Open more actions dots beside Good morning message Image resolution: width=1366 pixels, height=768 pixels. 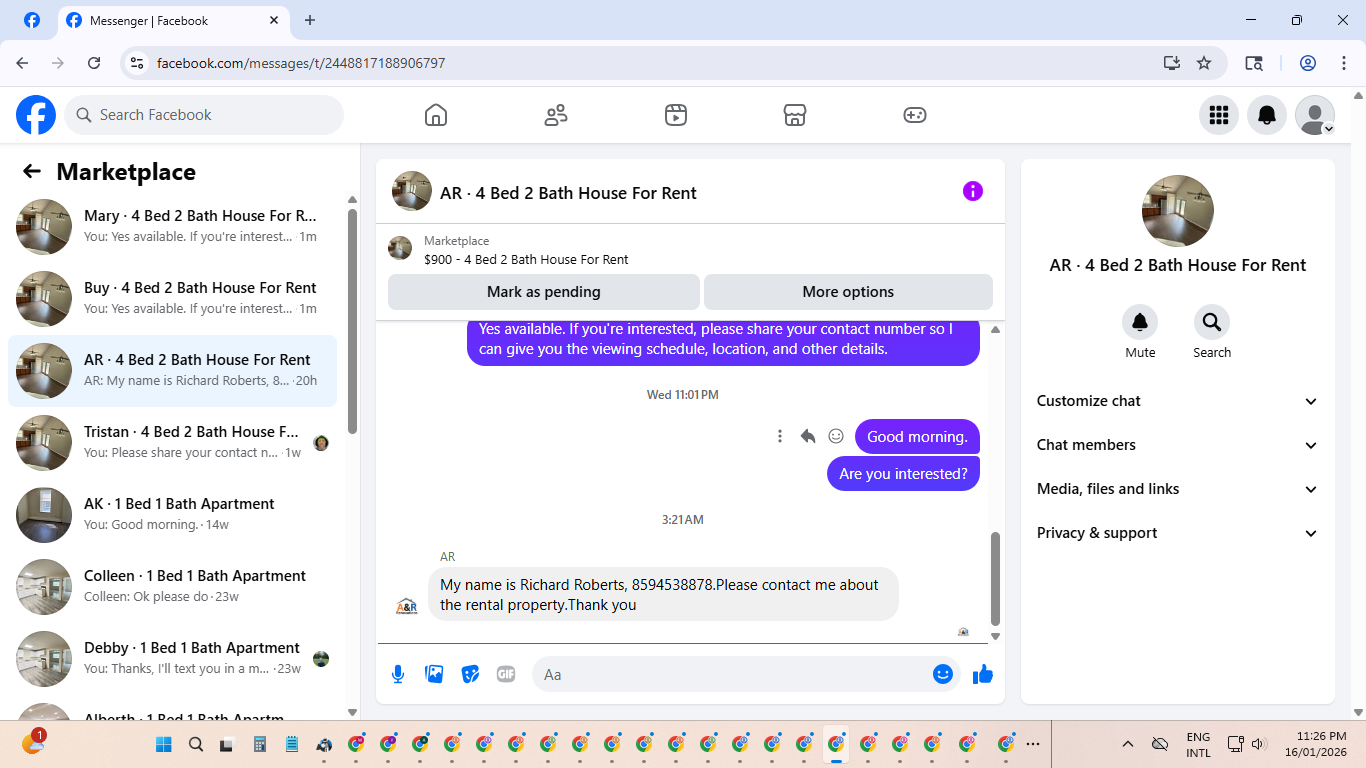[780, 436]
